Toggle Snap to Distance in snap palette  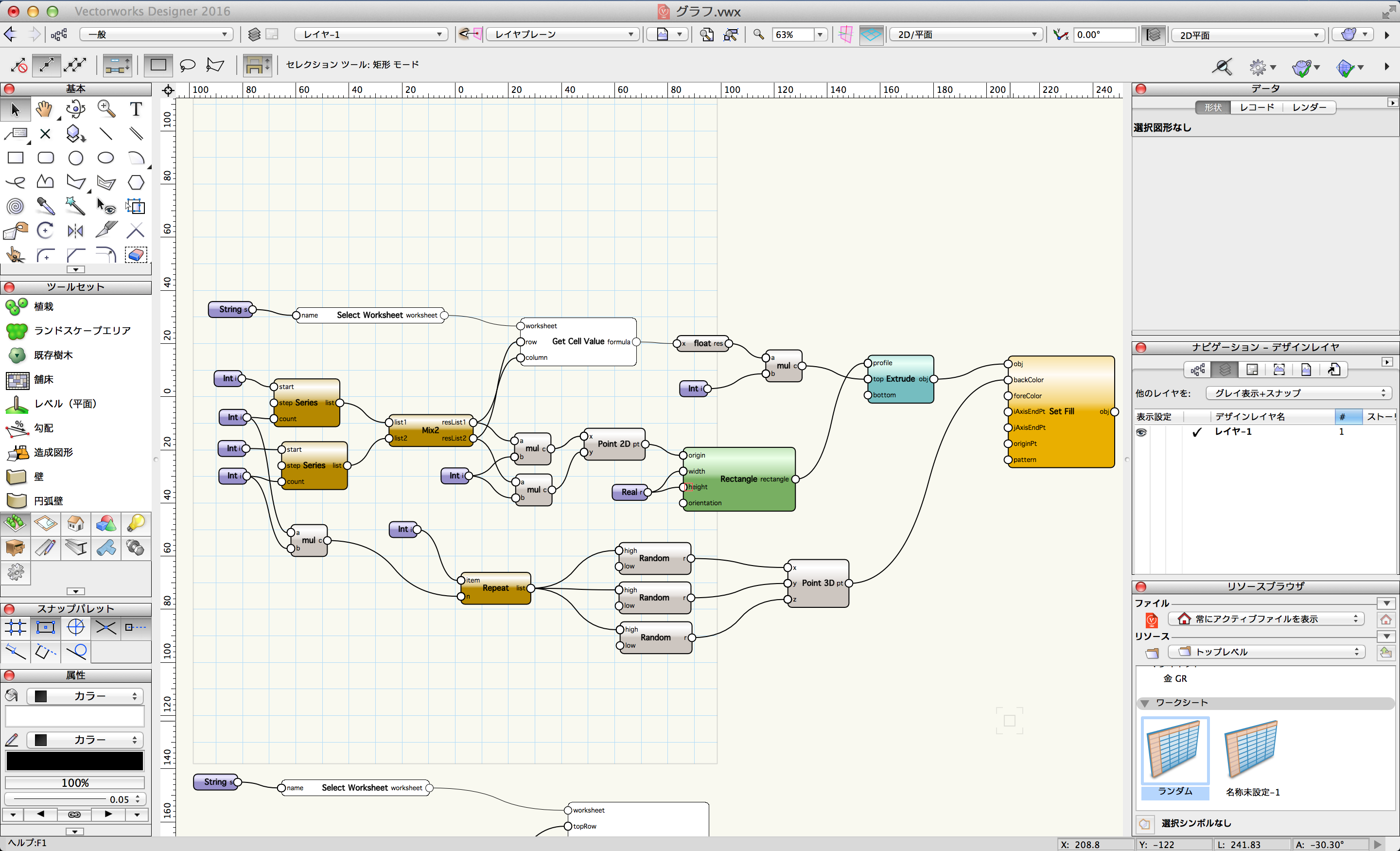pos(16,652)
